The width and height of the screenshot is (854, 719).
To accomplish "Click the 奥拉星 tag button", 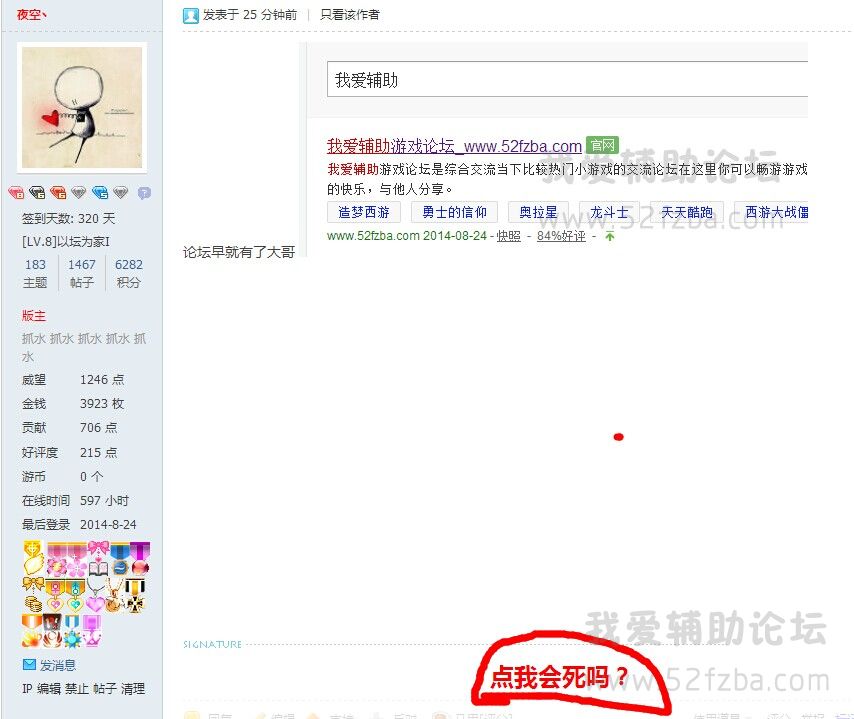I will pos(538,212).
